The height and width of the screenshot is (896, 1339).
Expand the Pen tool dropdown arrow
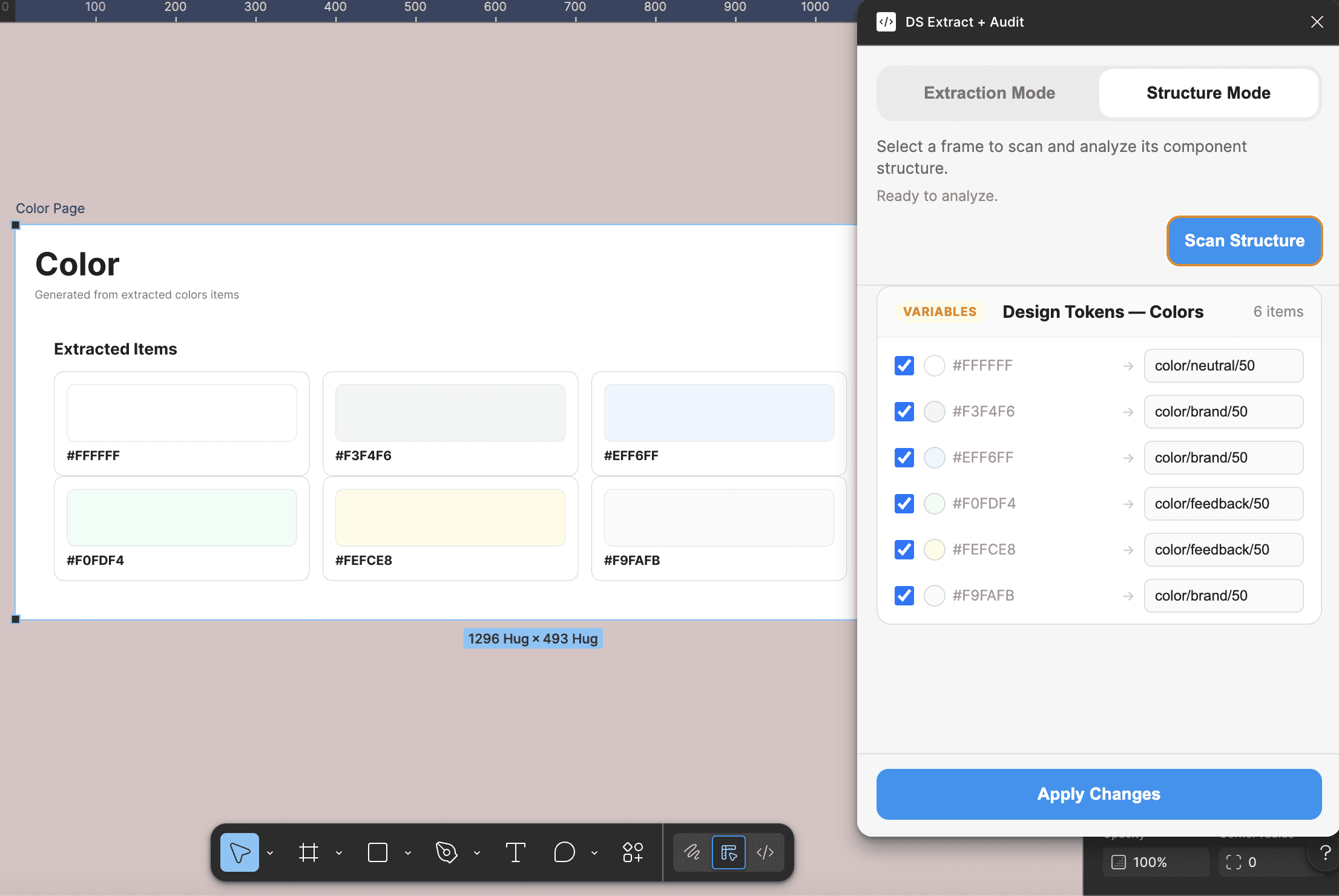tap(477, 853)
